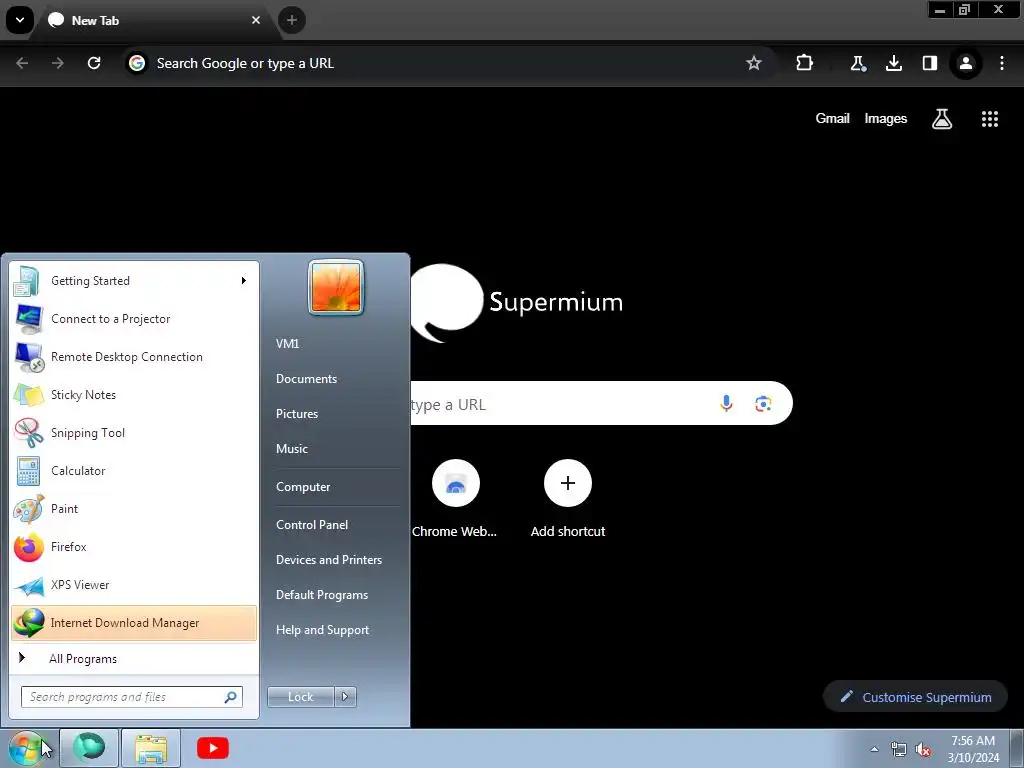
Task: Open the three-dot browser menu
Action: [x=1002, y=63]
